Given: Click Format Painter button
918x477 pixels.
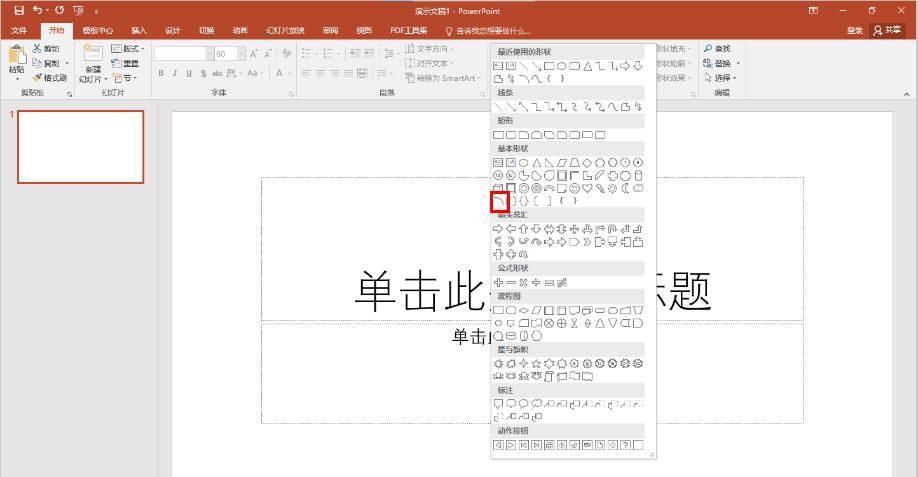Looking at the screenshot, I should click(50, 77).
